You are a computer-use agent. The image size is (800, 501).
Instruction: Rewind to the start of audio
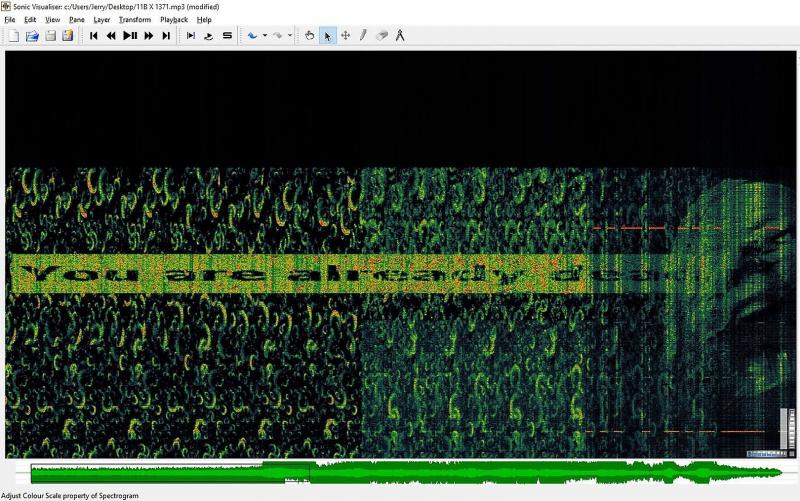pos(93,36)
